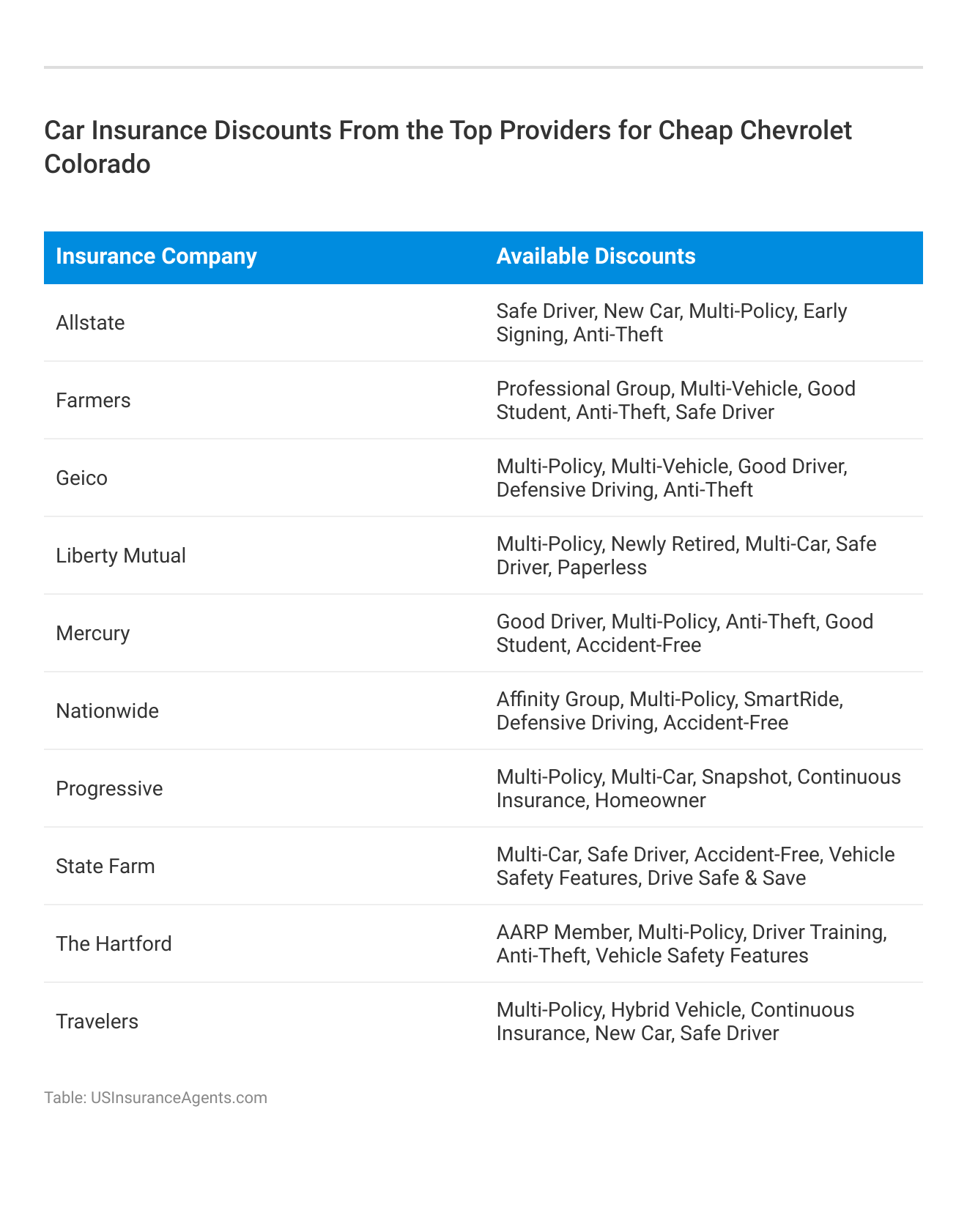Image resolution: width=967 pixels, height=1232 pixels.
Task: Click the Progressive row label
Action: [x=109, y=789]
